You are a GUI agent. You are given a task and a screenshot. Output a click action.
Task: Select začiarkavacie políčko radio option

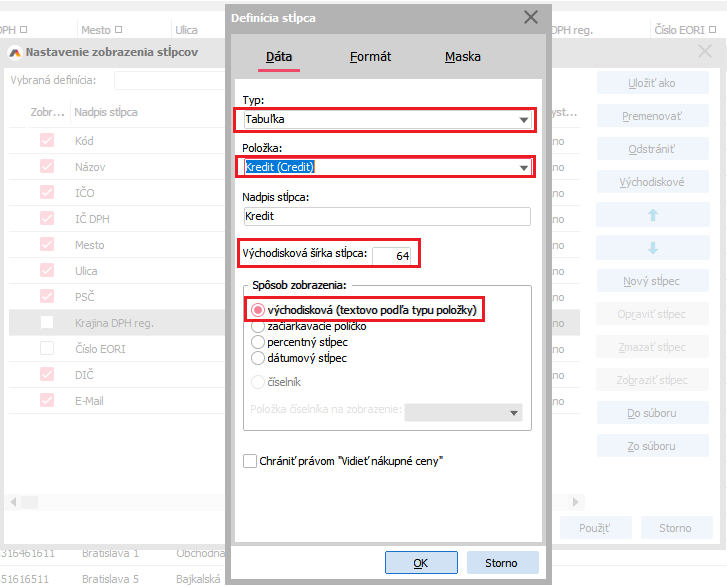[x=258, y=326]
